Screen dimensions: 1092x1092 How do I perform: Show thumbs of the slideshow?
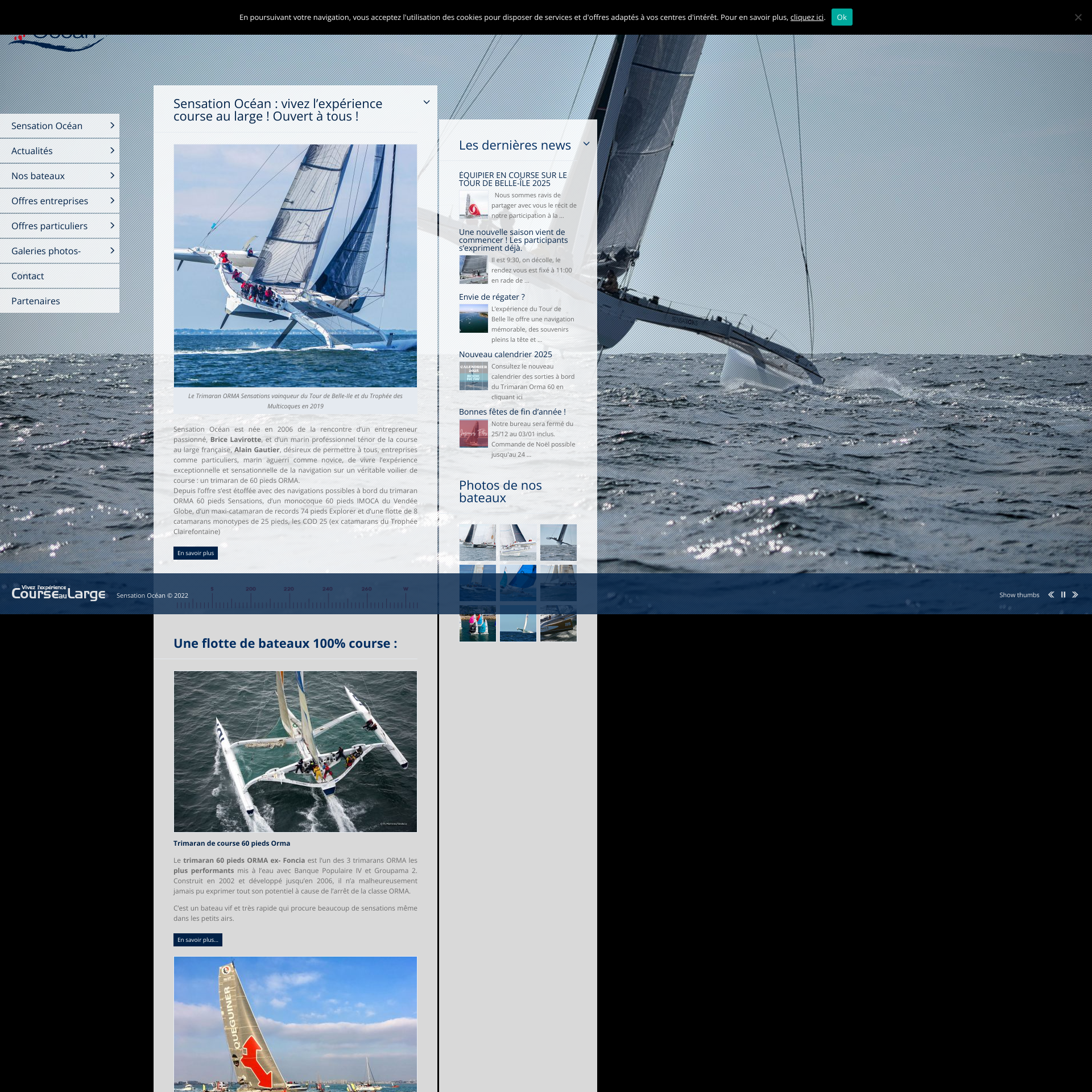pos(1019,595)
